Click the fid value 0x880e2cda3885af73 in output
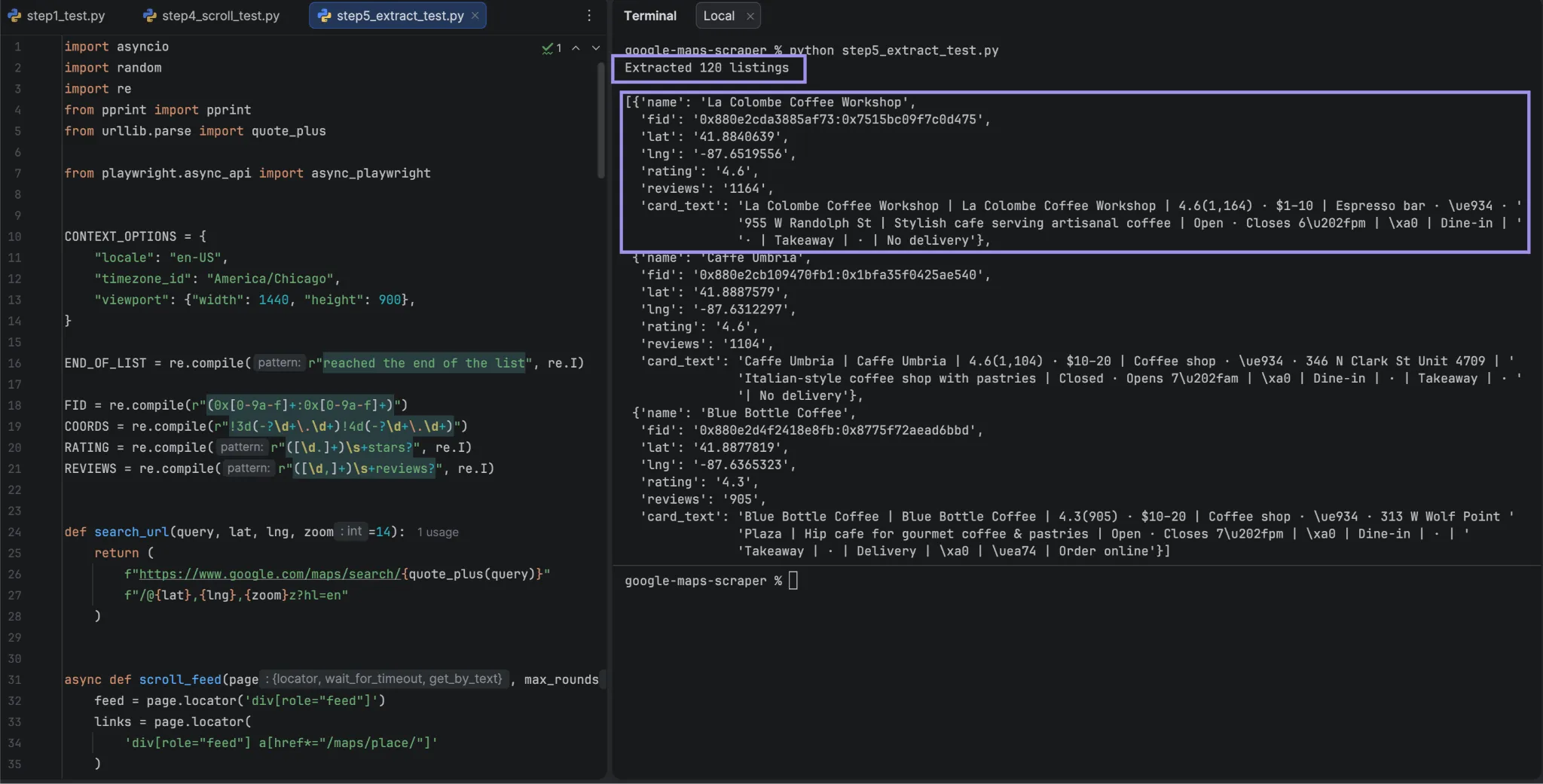The height and width of the screenshot is (784, 1543). (837, 120)
